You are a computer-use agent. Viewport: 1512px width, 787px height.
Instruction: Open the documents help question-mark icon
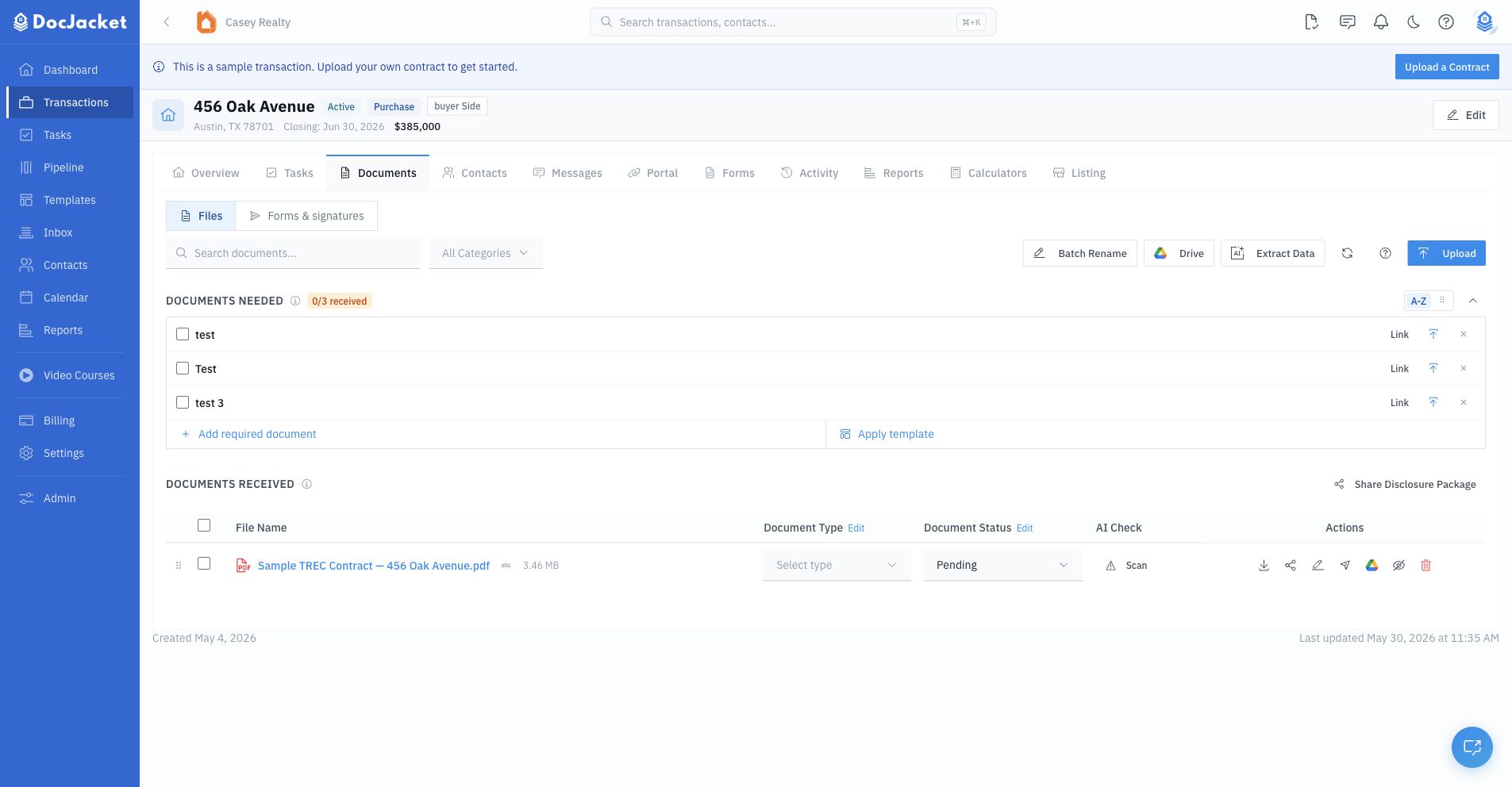pos(1385,253)
